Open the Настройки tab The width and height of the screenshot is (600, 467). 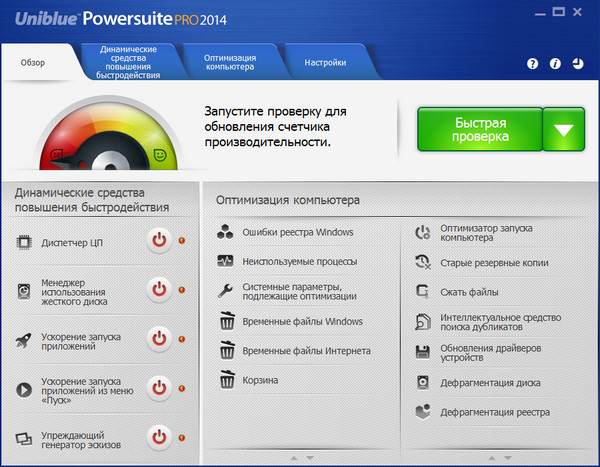click(326, 62)
